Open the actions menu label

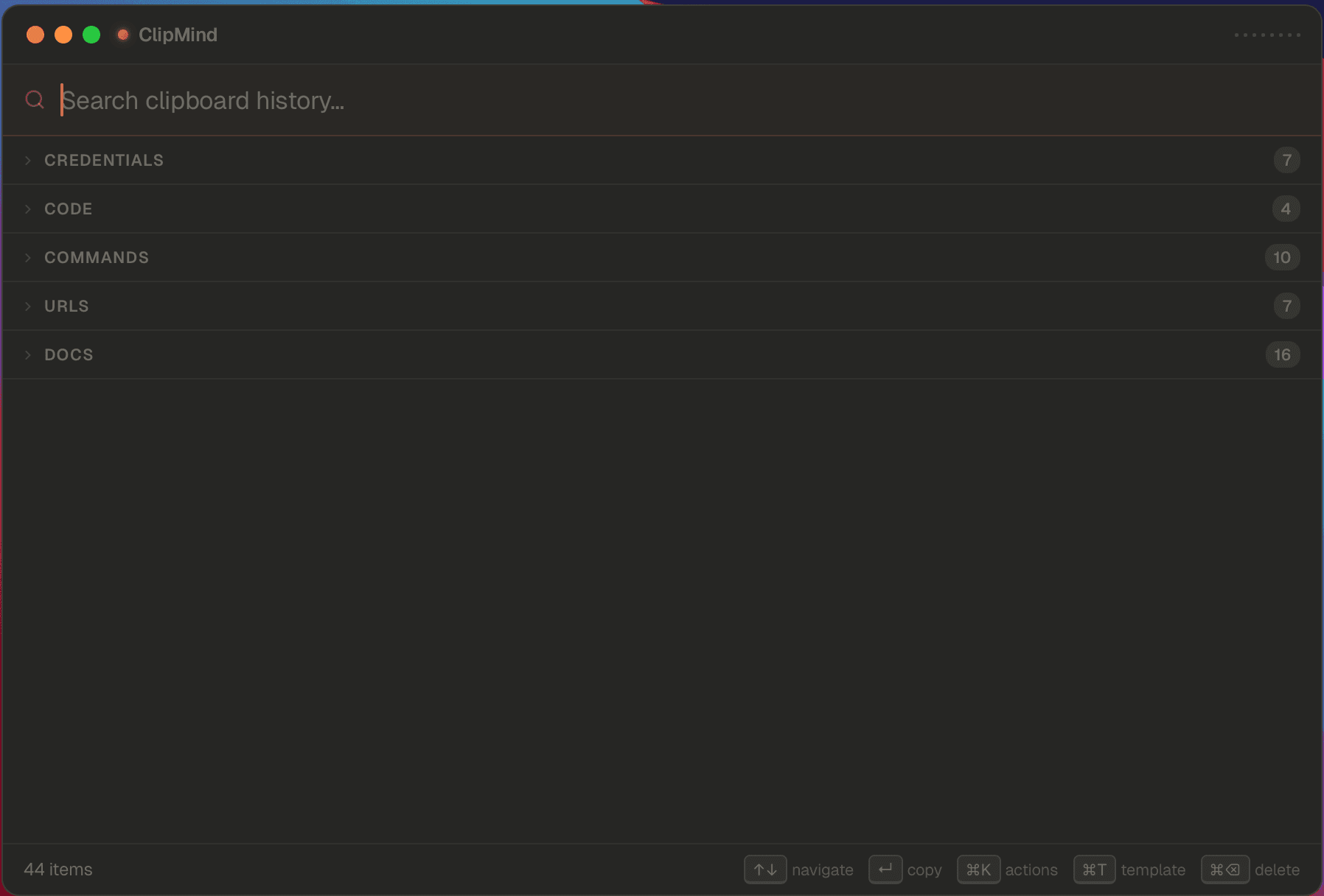click(x=1031, y=870)
